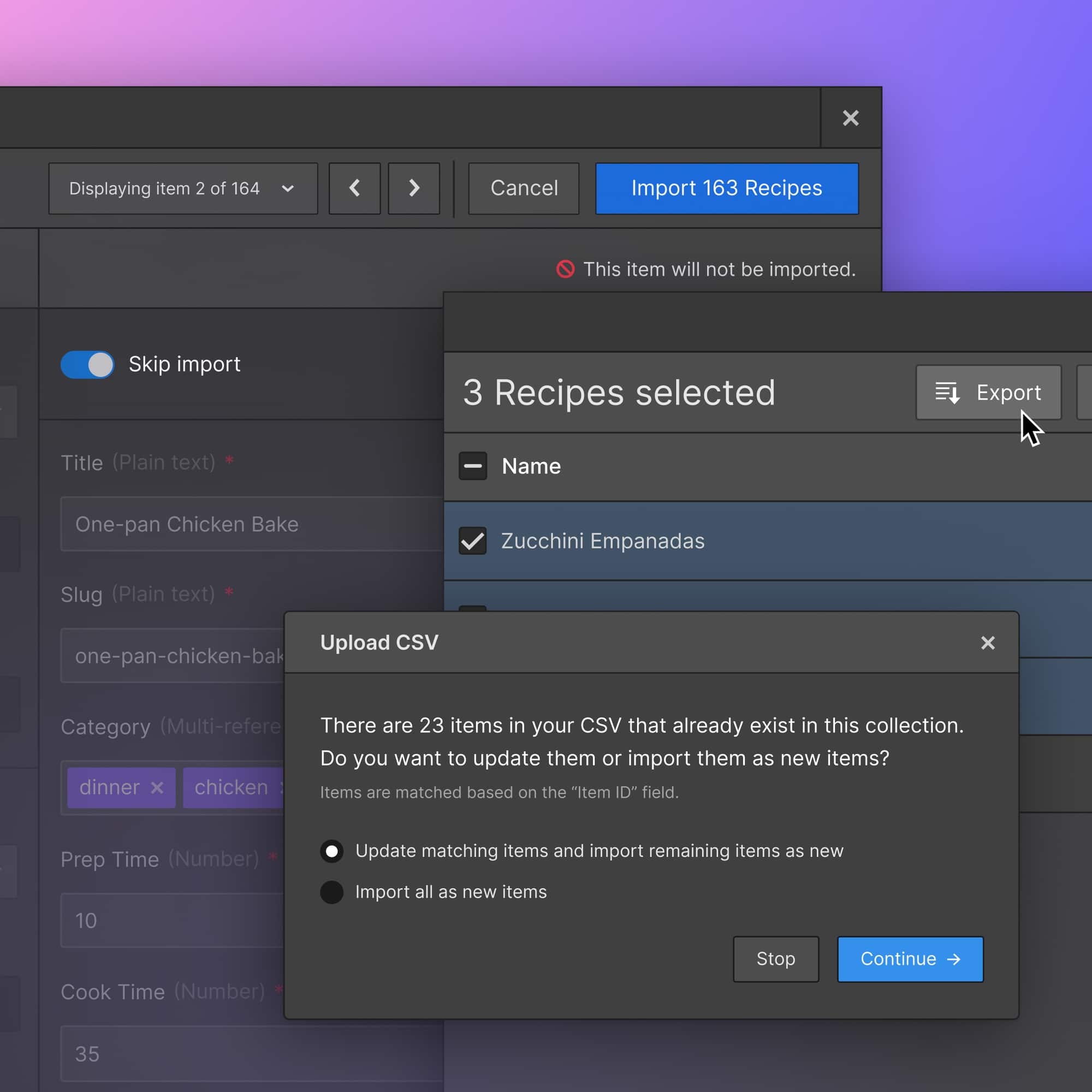Disable the Skip import toggle

pos(87,365)
